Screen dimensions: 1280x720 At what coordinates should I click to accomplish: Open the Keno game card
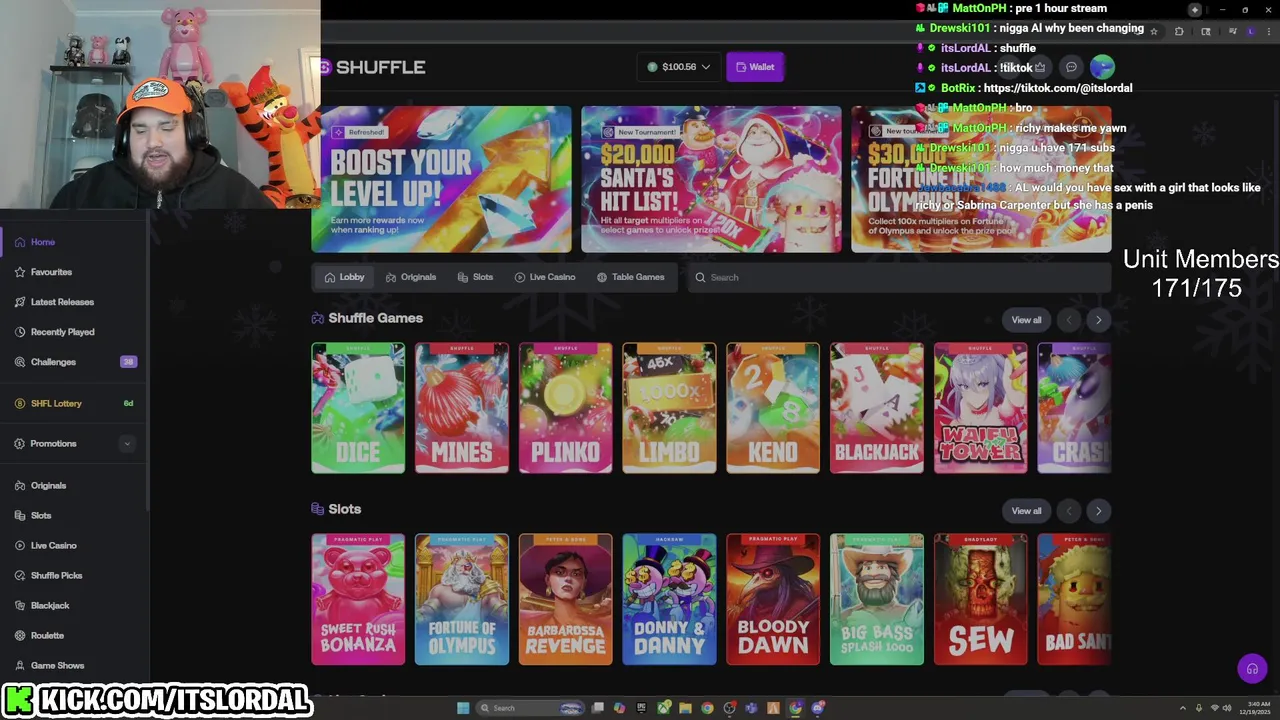[773, 408]
